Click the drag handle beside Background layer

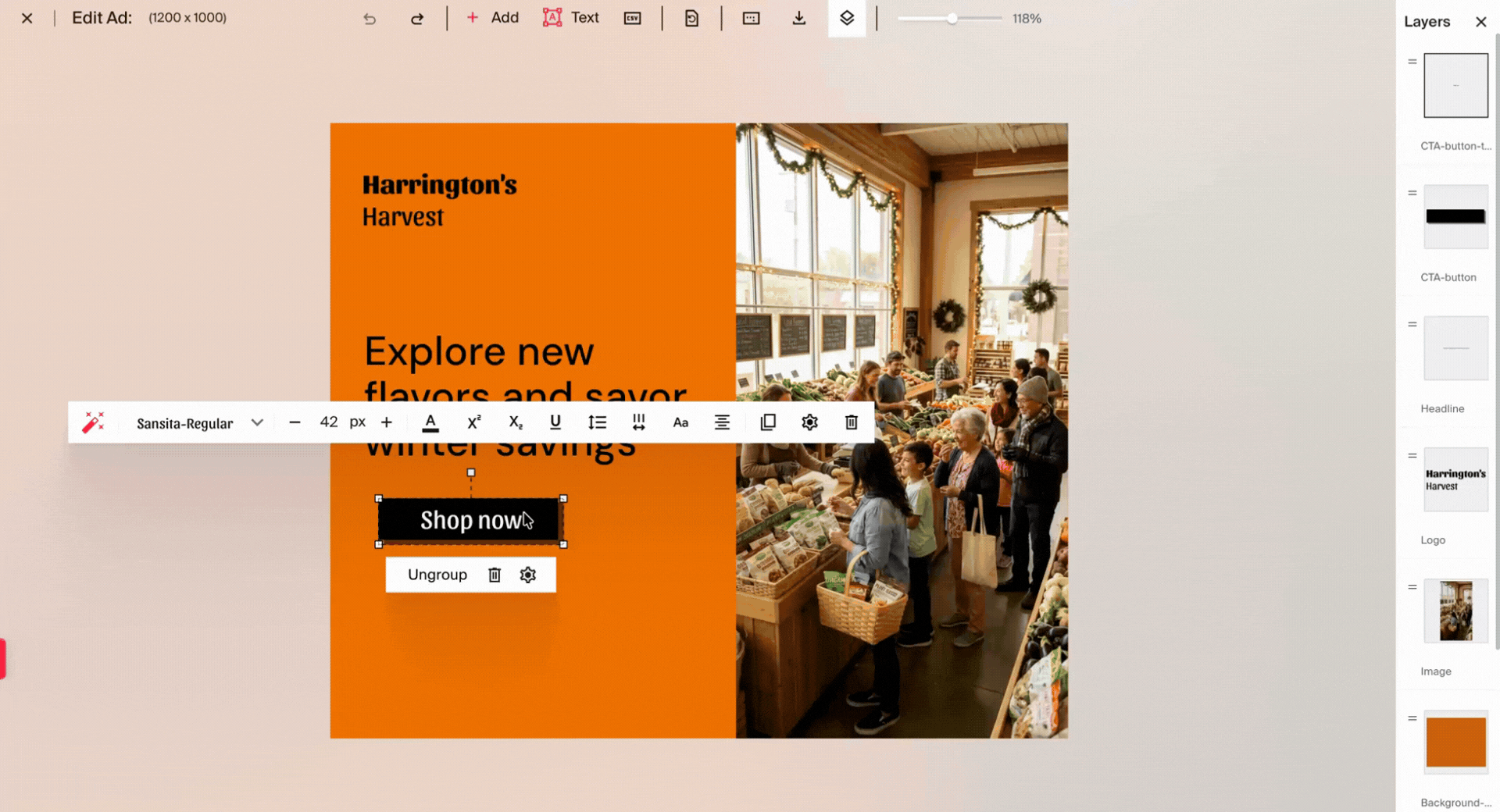1412,718
